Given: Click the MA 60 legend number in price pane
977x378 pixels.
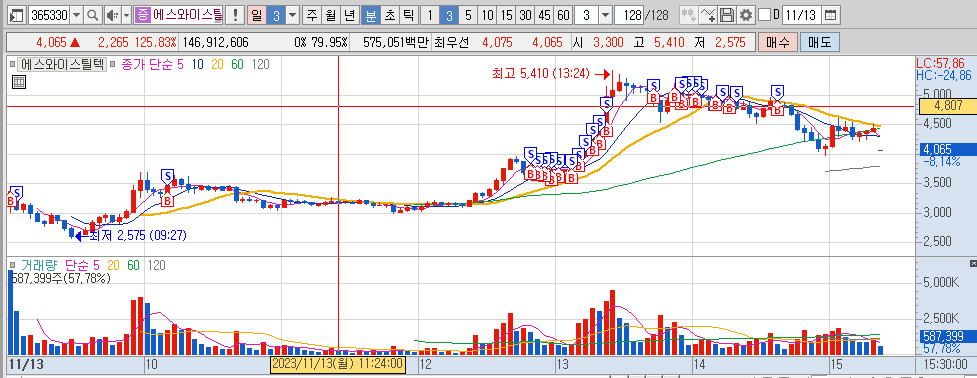Looking at the screenshot, I should (x=237, y=64).
